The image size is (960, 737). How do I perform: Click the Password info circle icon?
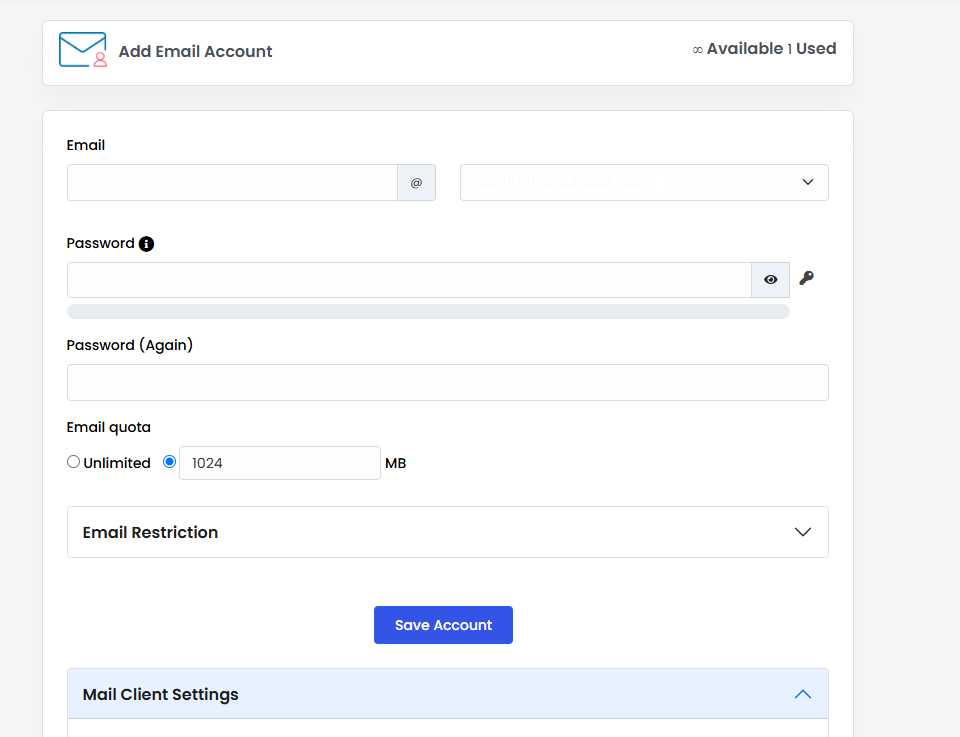pyautogui.click(x=146, y=244)
